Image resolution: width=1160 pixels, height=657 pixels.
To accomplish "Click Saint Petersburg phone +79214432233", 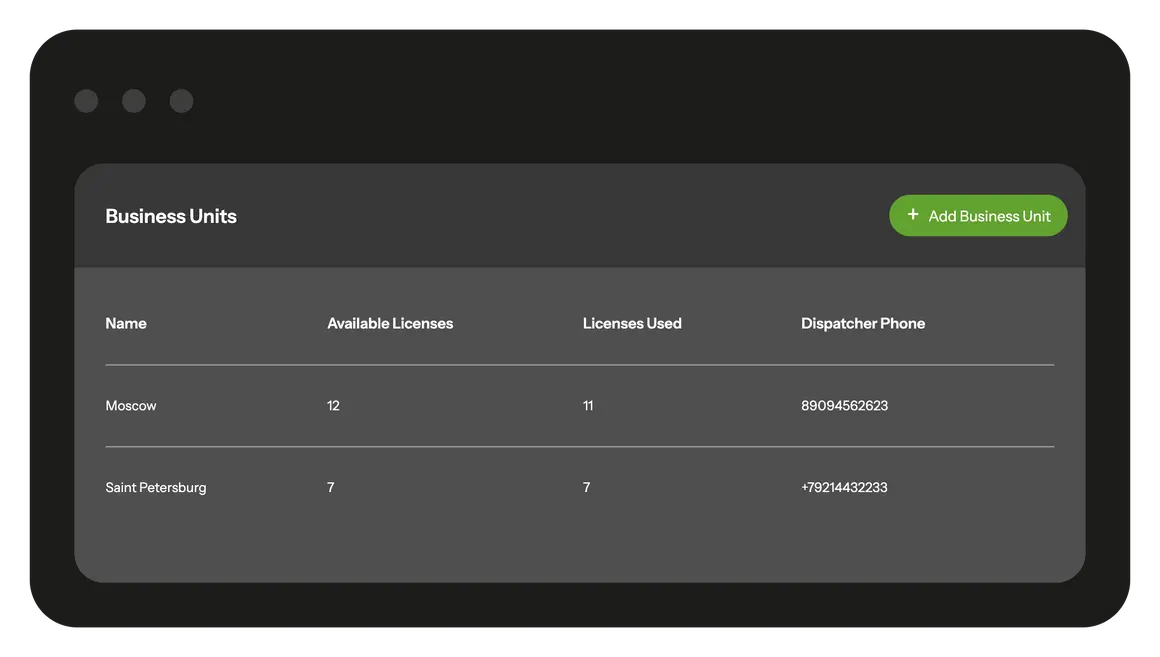I will 844,488.
